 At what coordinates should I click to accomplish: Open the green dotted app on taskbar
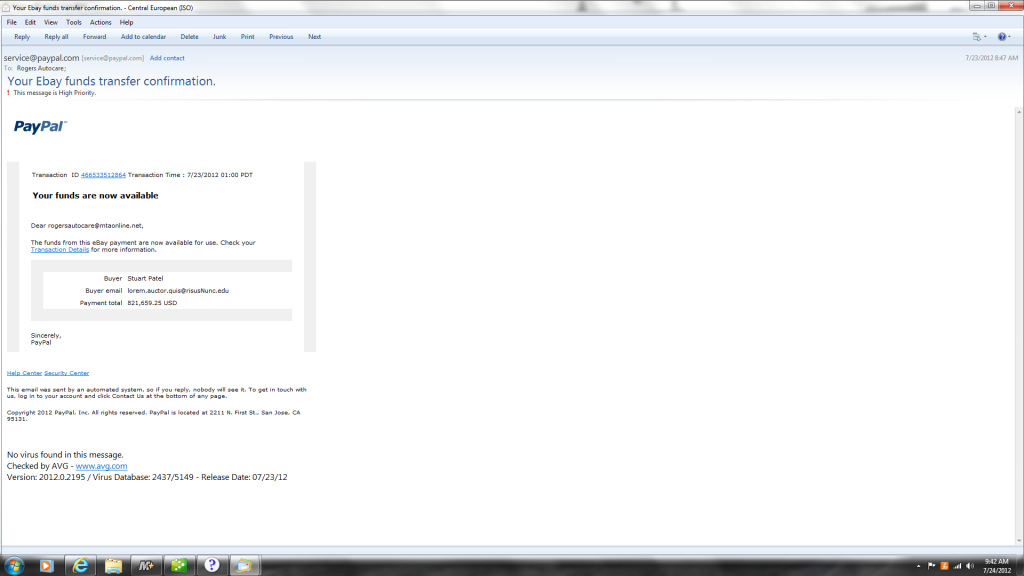[x=179, y=566]
